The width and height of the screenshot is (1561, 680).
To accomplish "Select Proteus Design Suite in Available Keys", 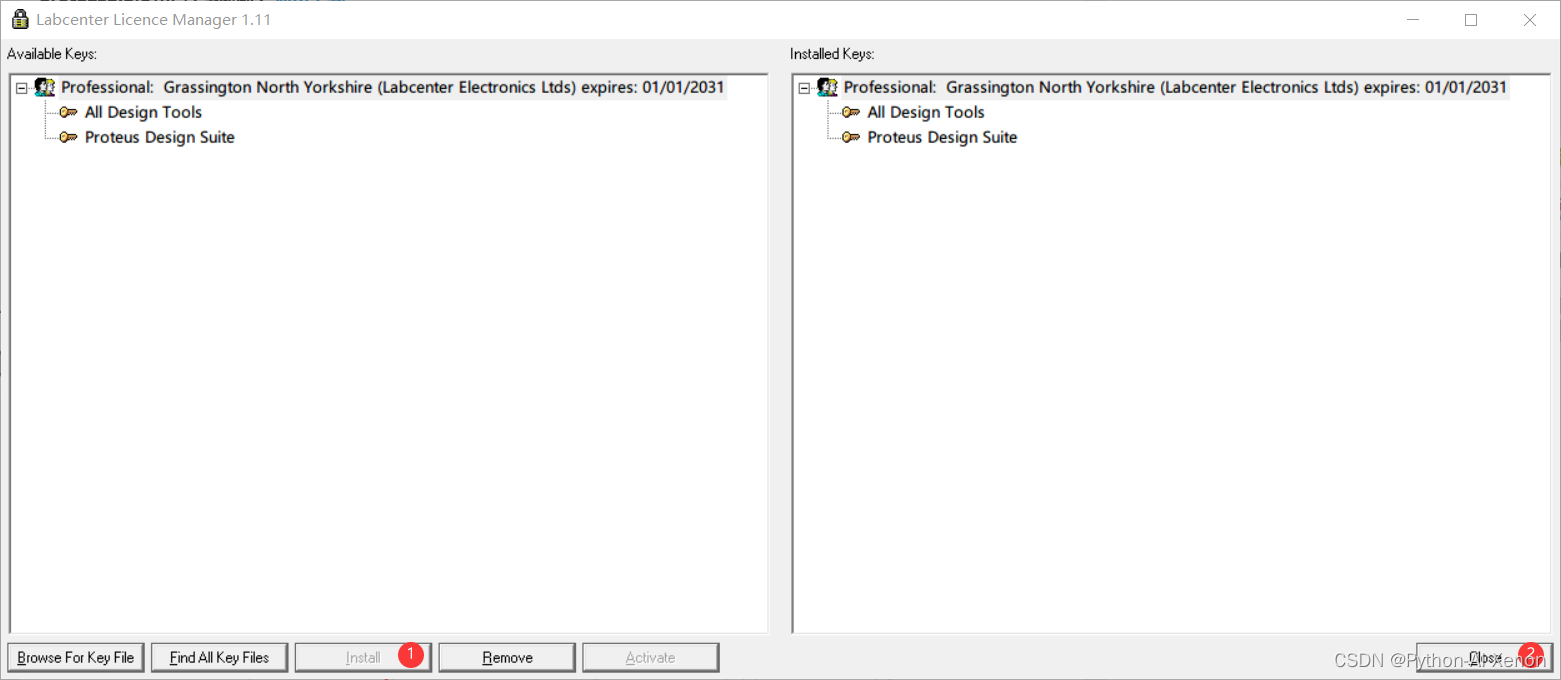I will 159,137.
